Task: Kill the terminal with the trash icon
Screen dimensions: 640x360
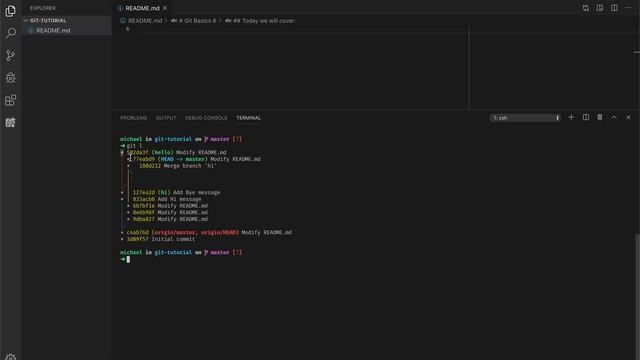Action: coord(600,118)
